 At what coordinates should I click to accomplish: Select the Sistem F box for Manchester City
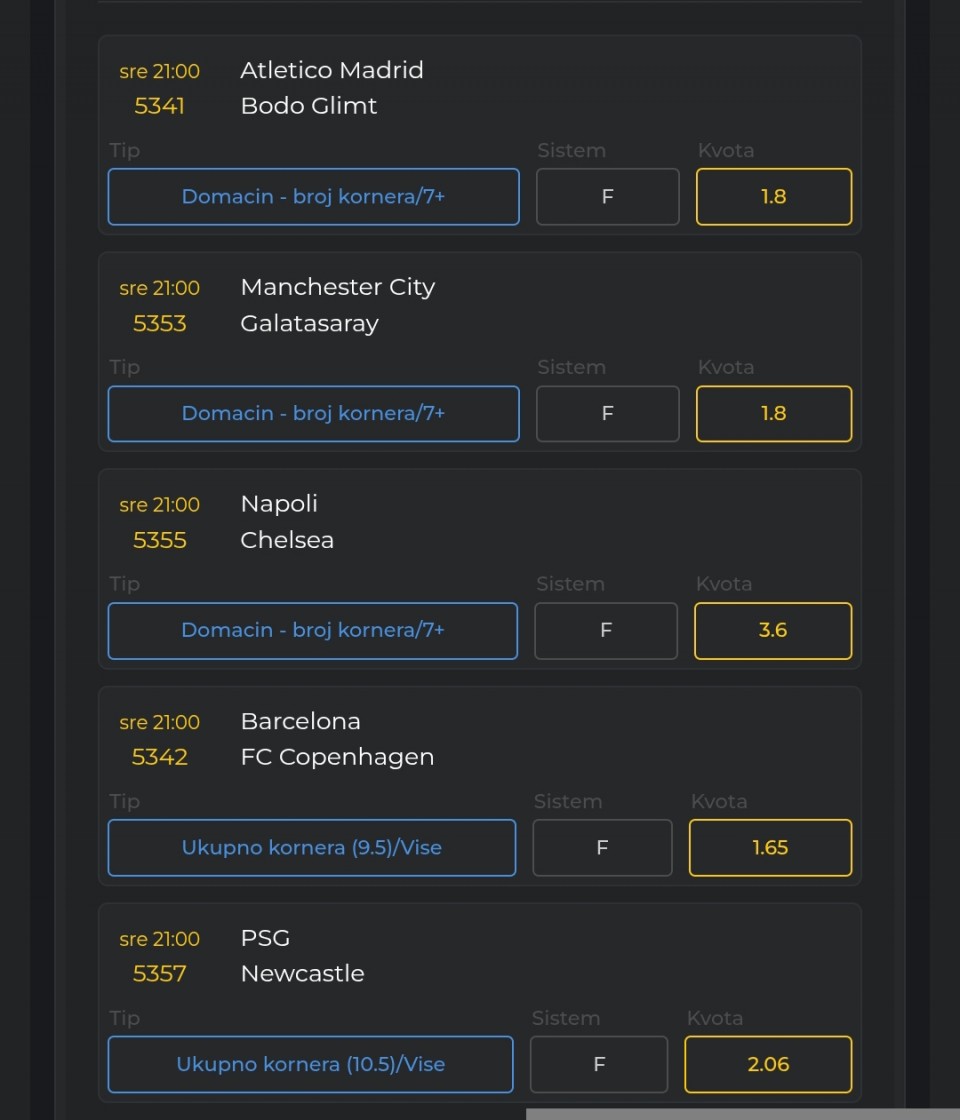[x=607, y=414]
